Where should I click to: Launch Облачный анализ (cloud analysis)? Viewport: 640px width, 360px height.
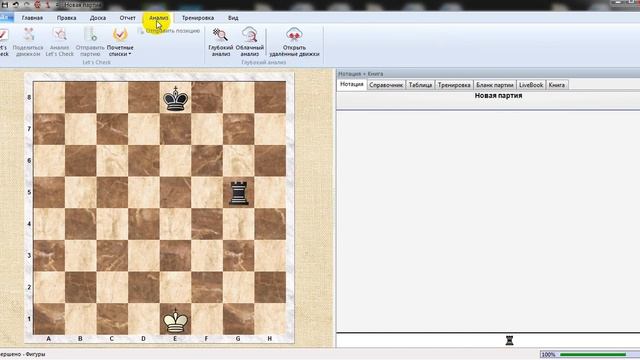(249, 42)
